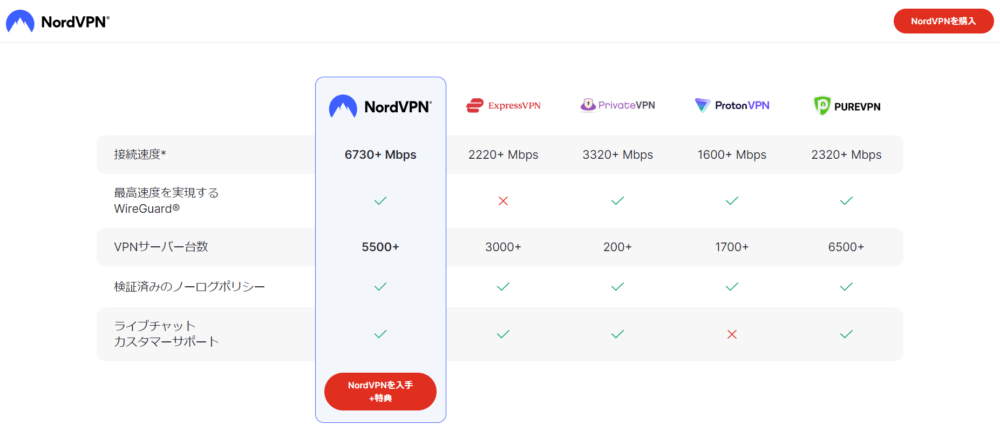Select the VPNサーバー台数 row label
This screenshot has height=431, width=1000.
[x=160, y=247]
